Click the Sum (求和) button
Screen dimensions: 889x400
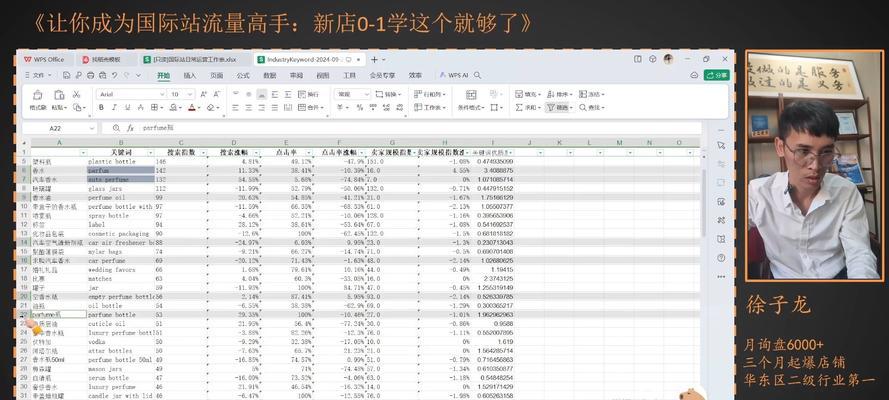528,107
